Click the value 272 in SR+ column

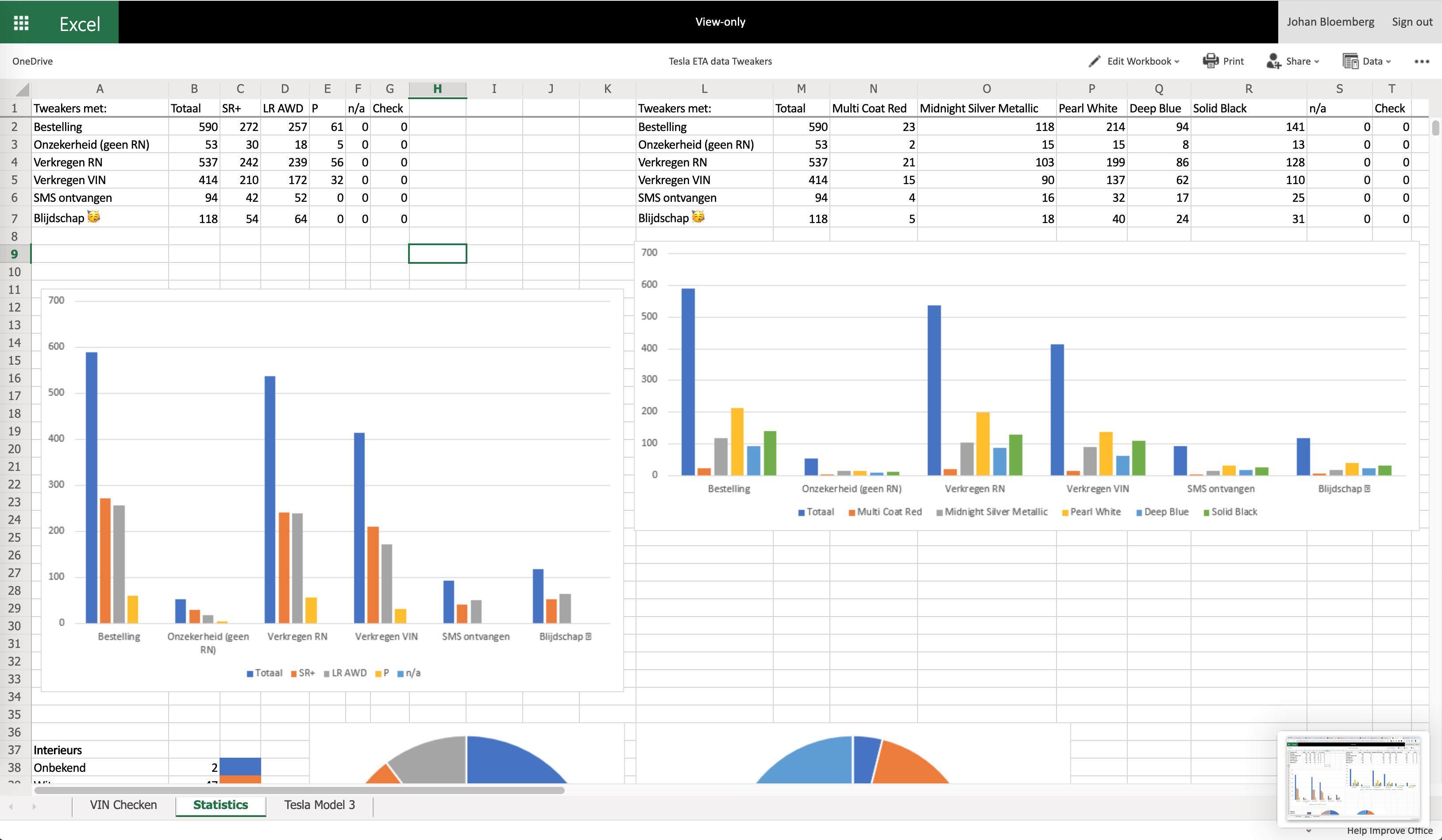pyautogui.click(x=240, y=127)
